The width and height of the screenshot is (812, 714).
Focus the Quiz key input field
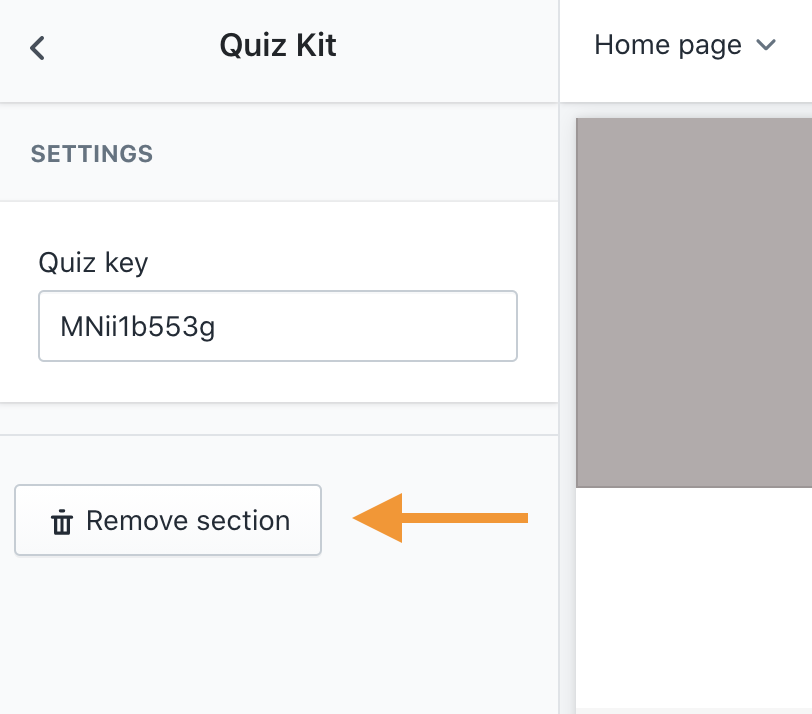(277, 326)
